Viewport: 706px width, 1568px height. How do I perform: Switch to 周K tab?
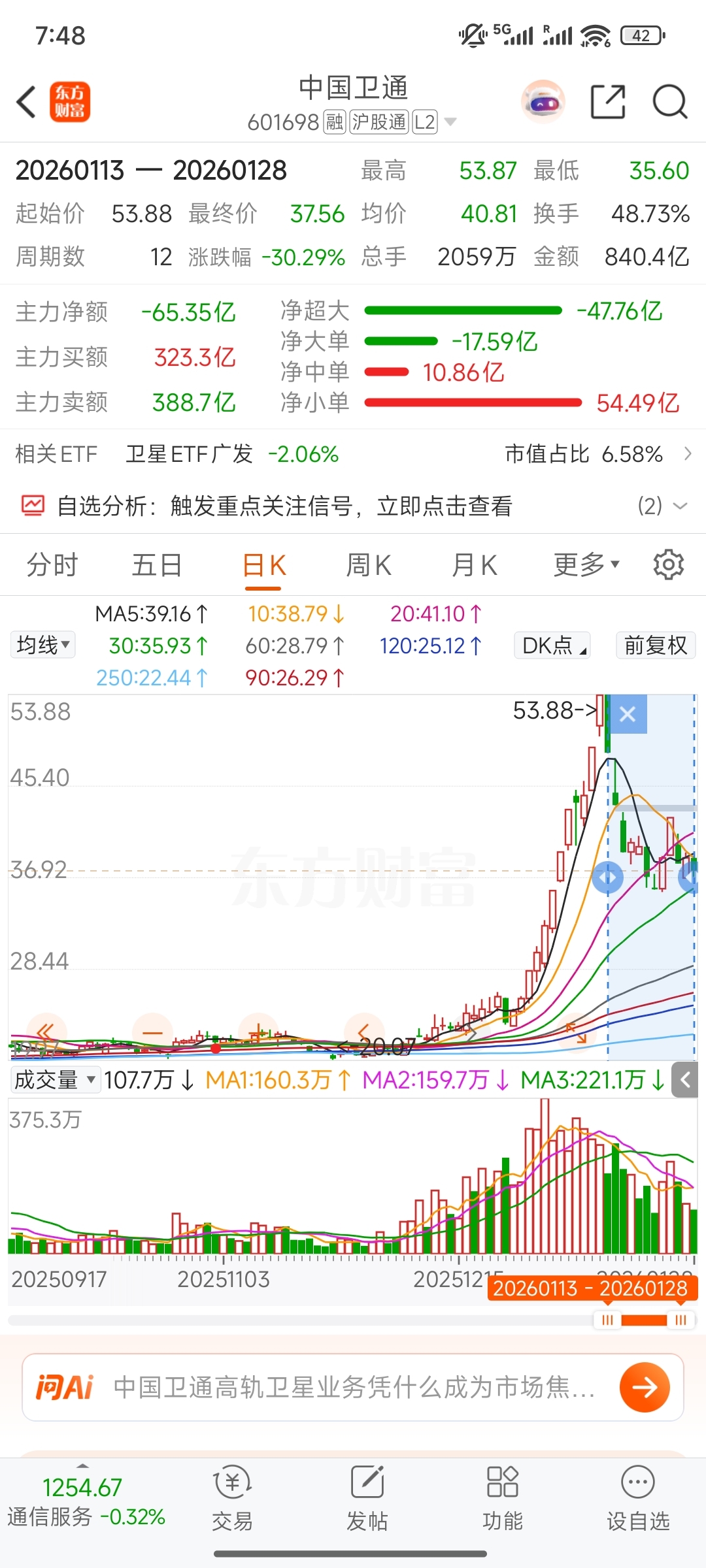pyautogui.click(x=369, y=564)
